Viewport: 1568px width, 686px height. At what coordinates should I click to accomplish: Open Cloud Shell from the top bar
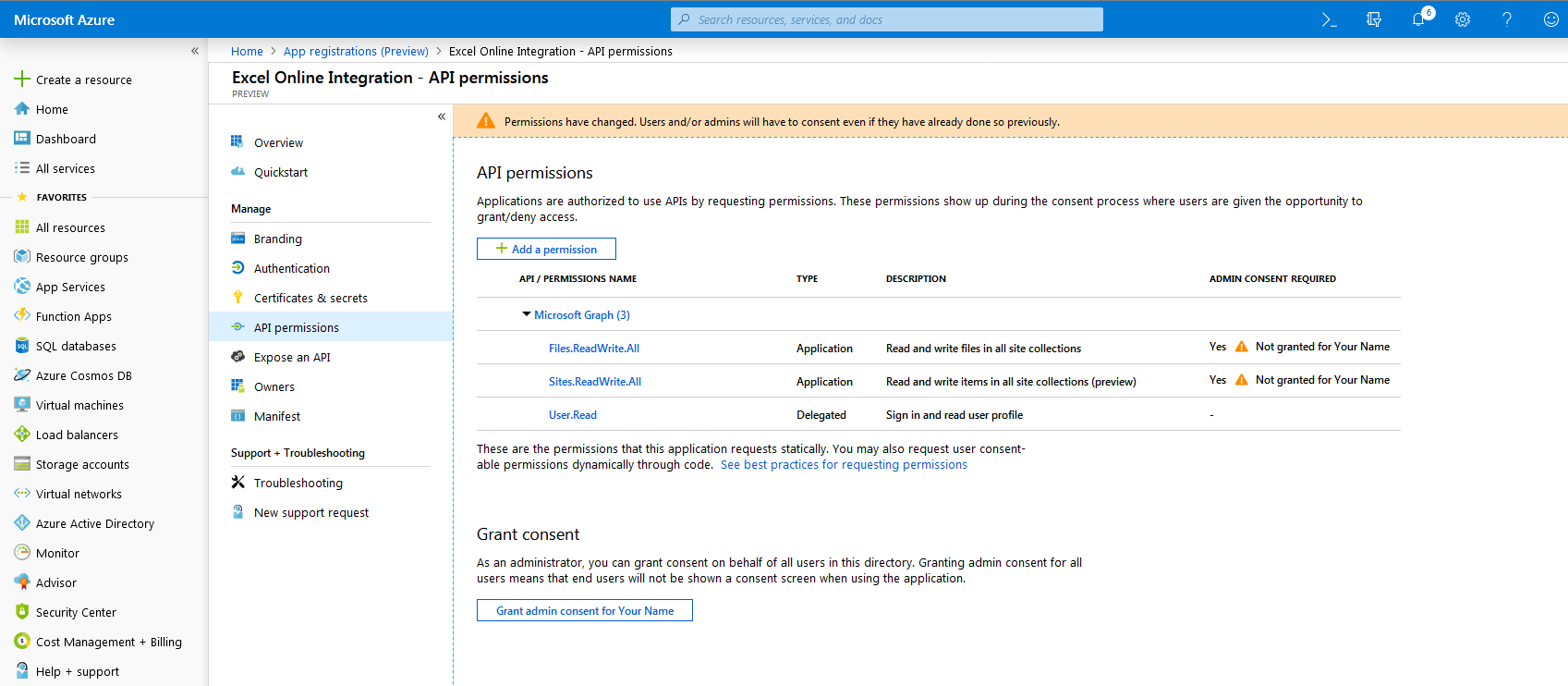tap(1329, 19)
